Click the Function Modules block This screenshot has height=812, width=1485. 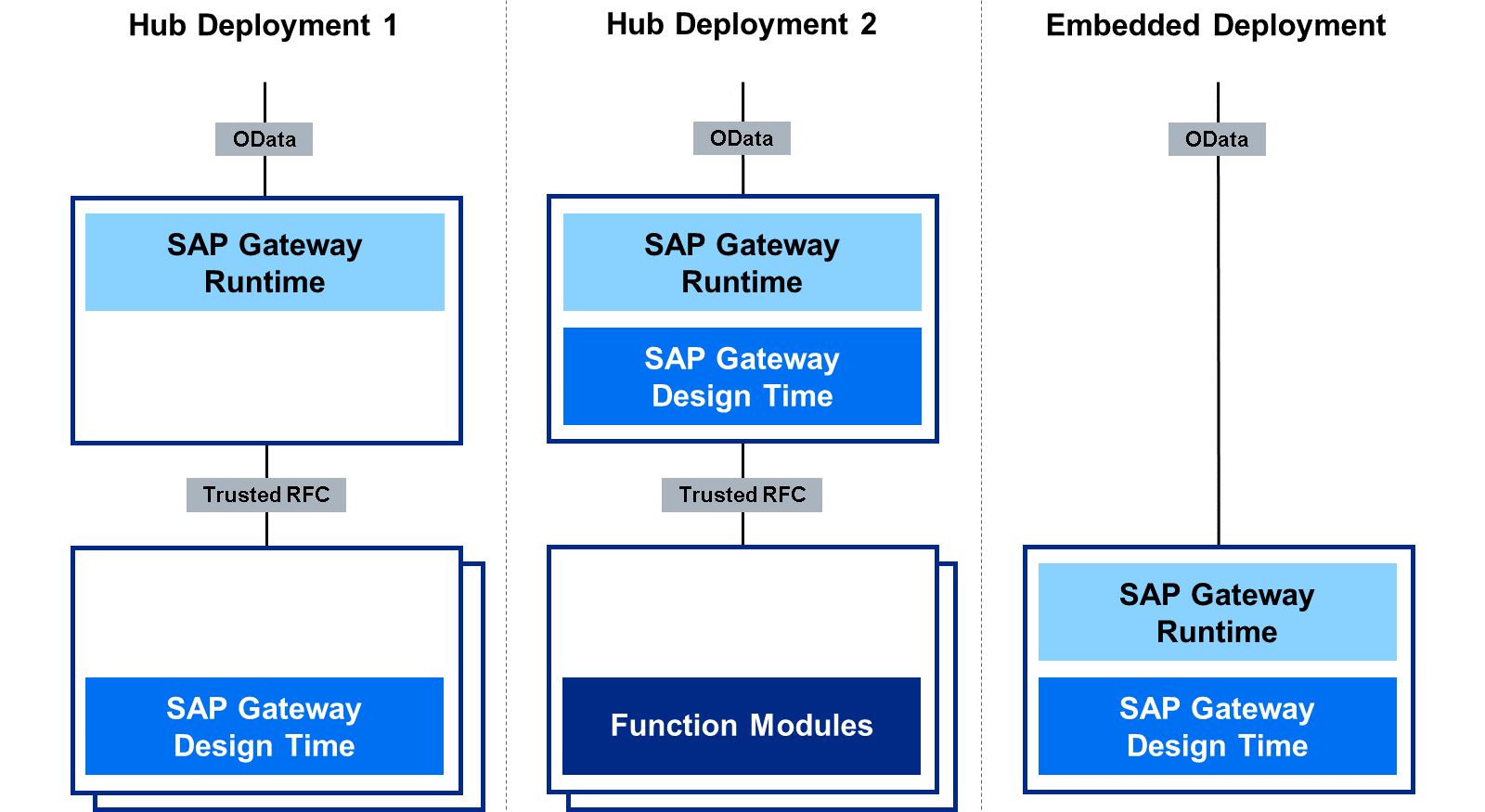(x=742, y=726)
